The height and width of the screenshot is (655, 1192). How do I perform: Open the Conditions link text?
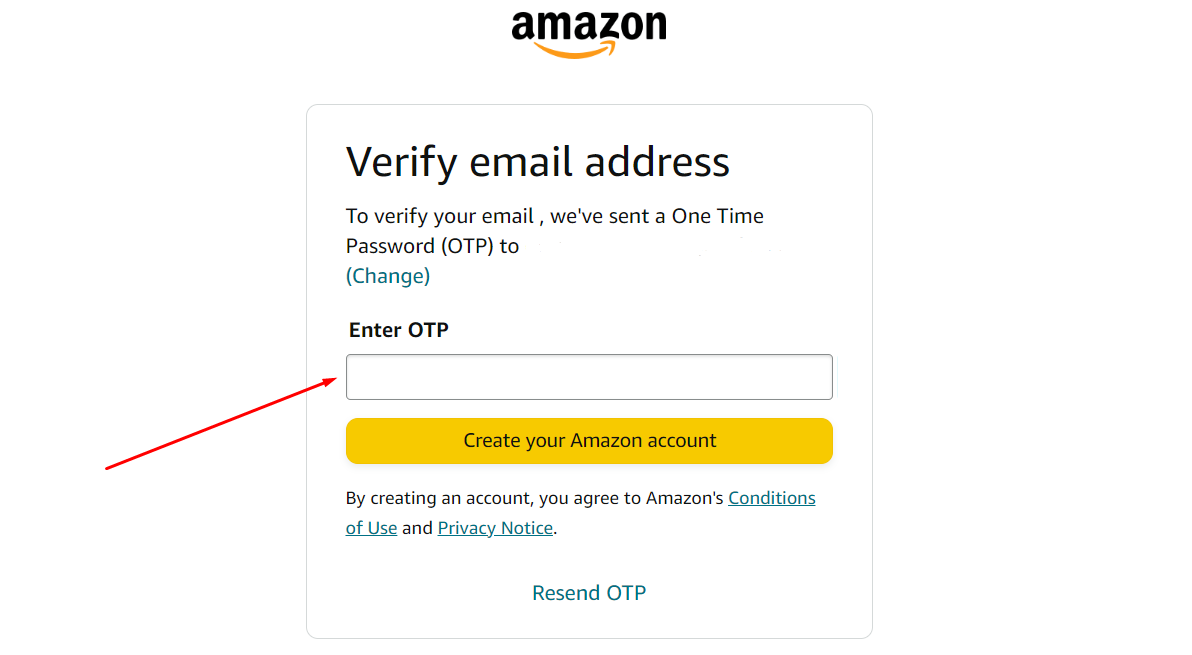coord(772,498)
